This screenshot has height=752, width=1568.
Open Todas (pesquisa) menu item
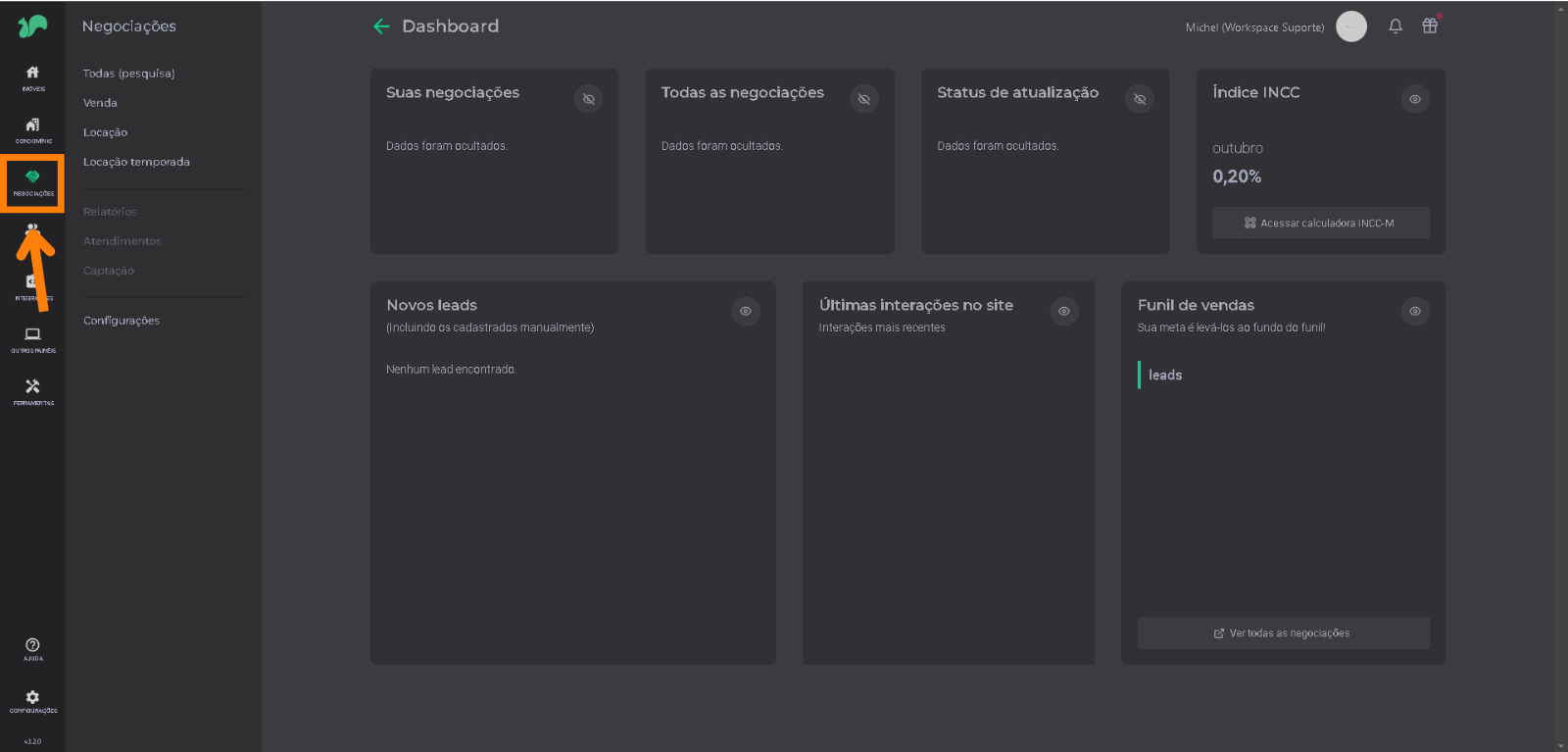pos(129,74)
